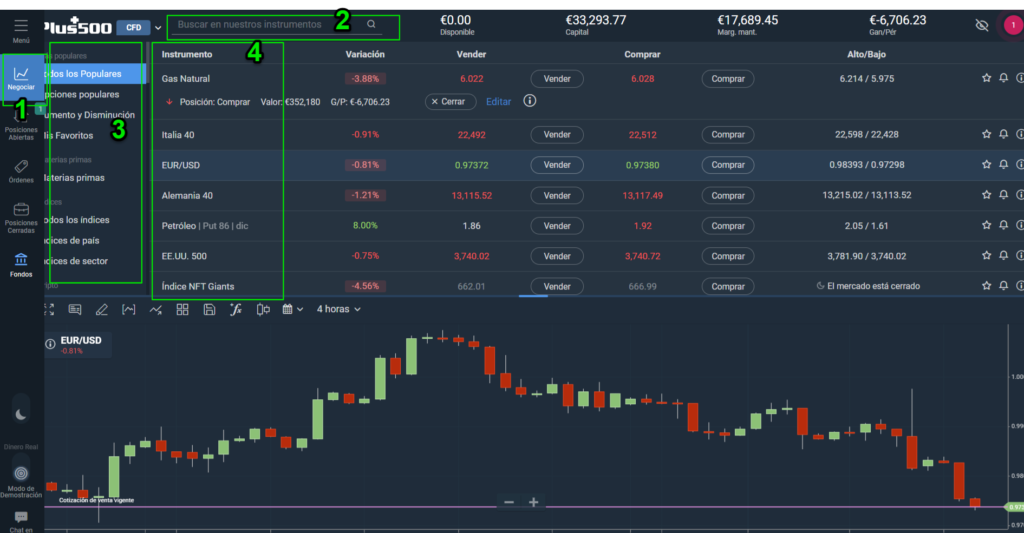Image resolution: width=1024 pixels, height=533 pixels.
Task: Favorite EUR/USD with star icon
Action: click(986, 164)
